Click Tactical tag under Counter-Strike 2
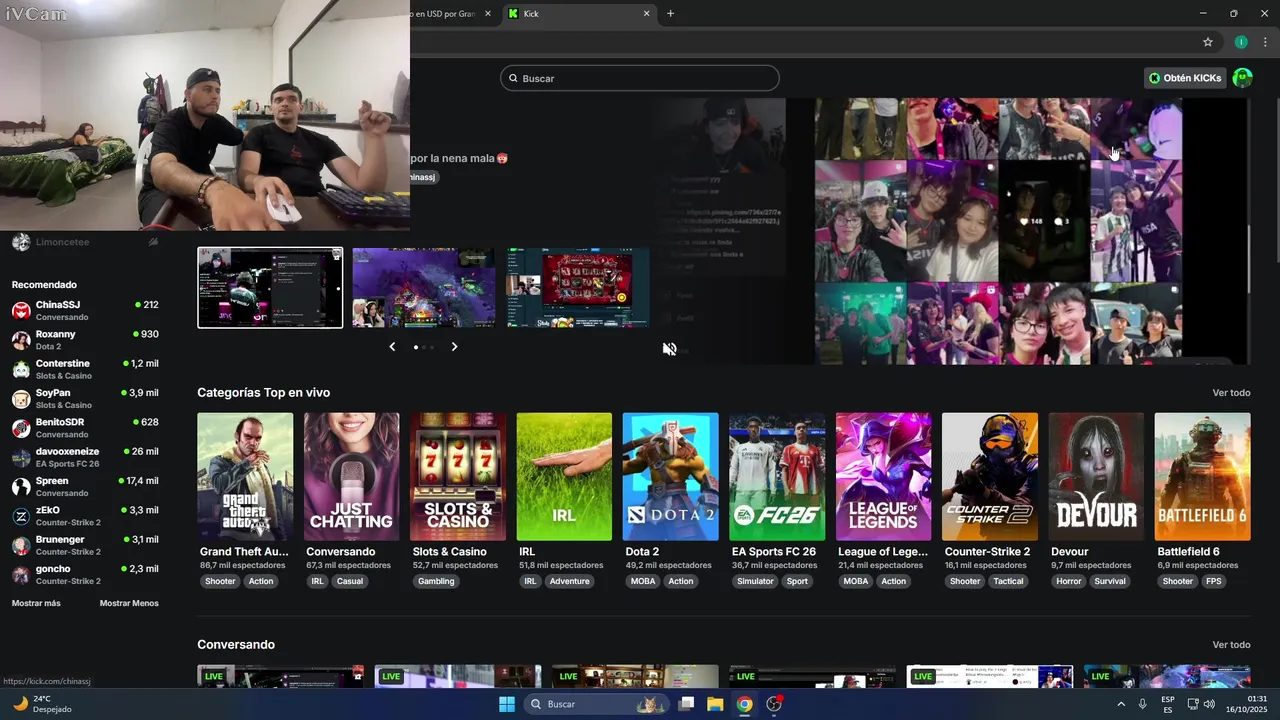 tap(1008, 581)
